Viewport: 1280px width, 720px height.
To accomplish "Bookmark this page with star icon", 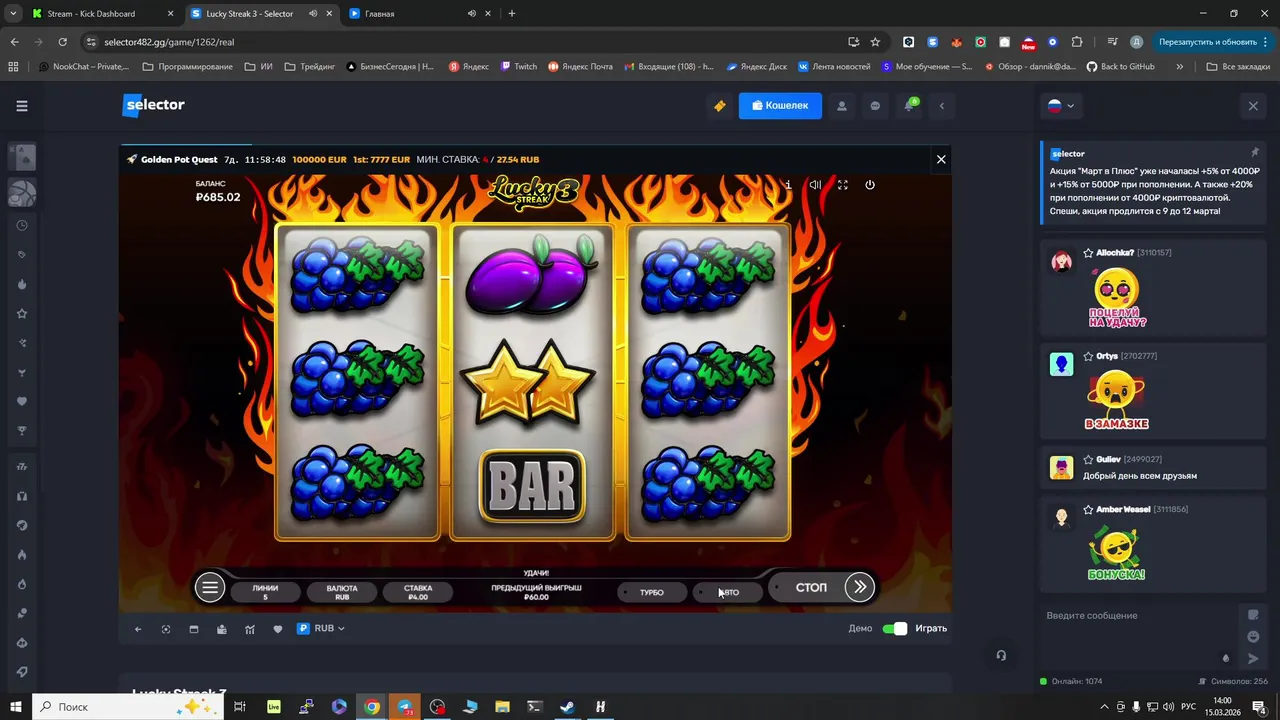I will [875, 42].
